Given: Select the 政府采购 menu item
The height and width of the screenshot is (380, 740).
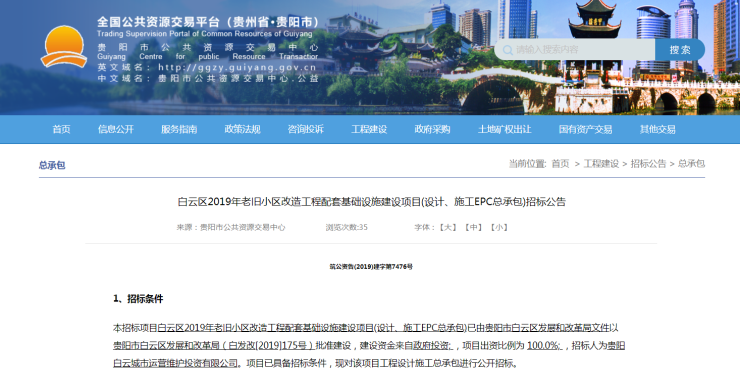Looking at the screenshot, I should pos(432,129).
